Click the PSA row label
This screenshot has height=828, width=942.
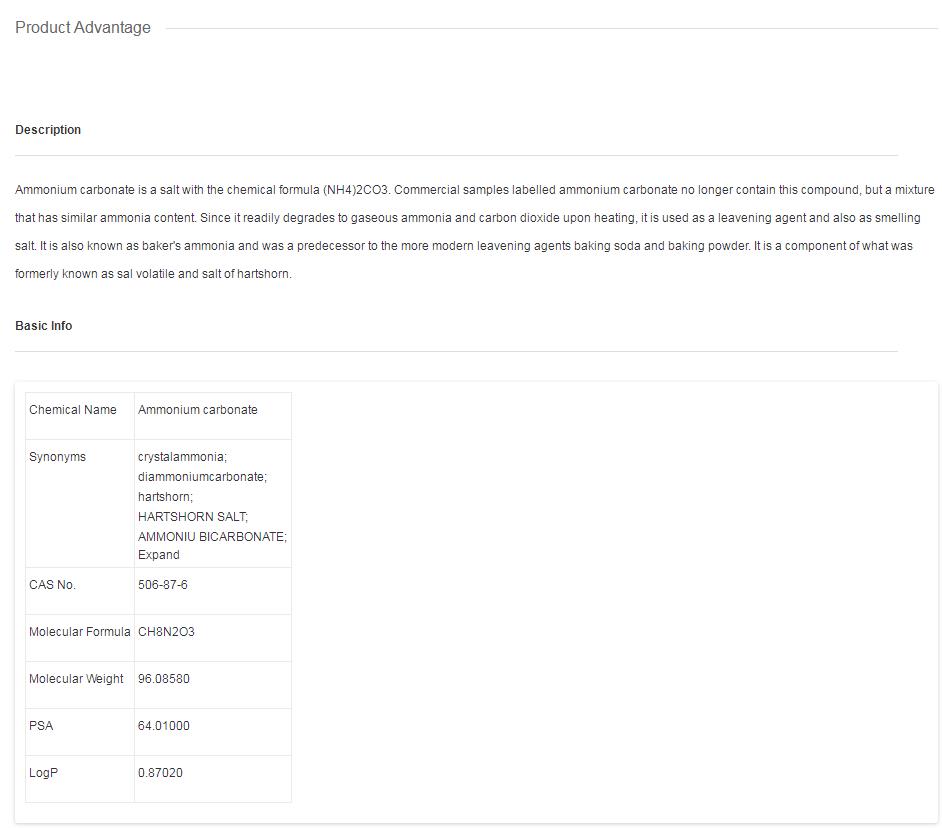(x=41, y=726)
